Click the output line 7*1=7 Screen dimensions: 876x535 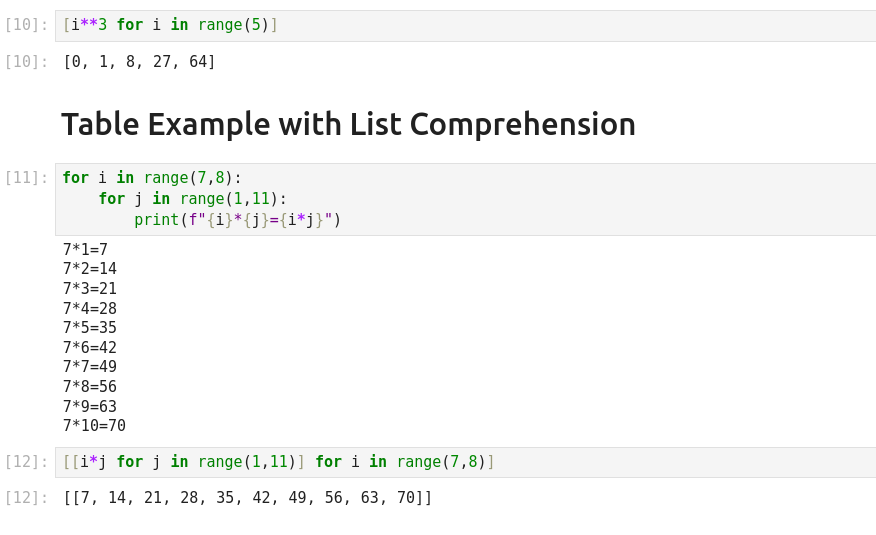[x=85, y=250]
